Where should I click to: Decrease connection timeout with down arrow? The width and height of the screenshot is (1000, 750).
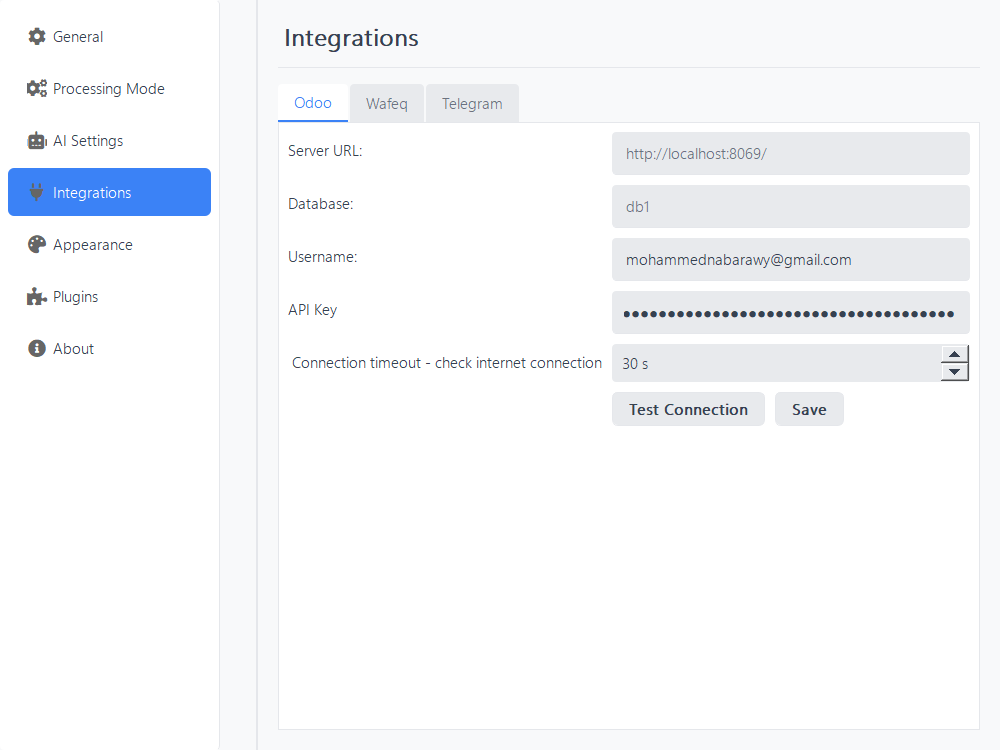tap(955, 372)
